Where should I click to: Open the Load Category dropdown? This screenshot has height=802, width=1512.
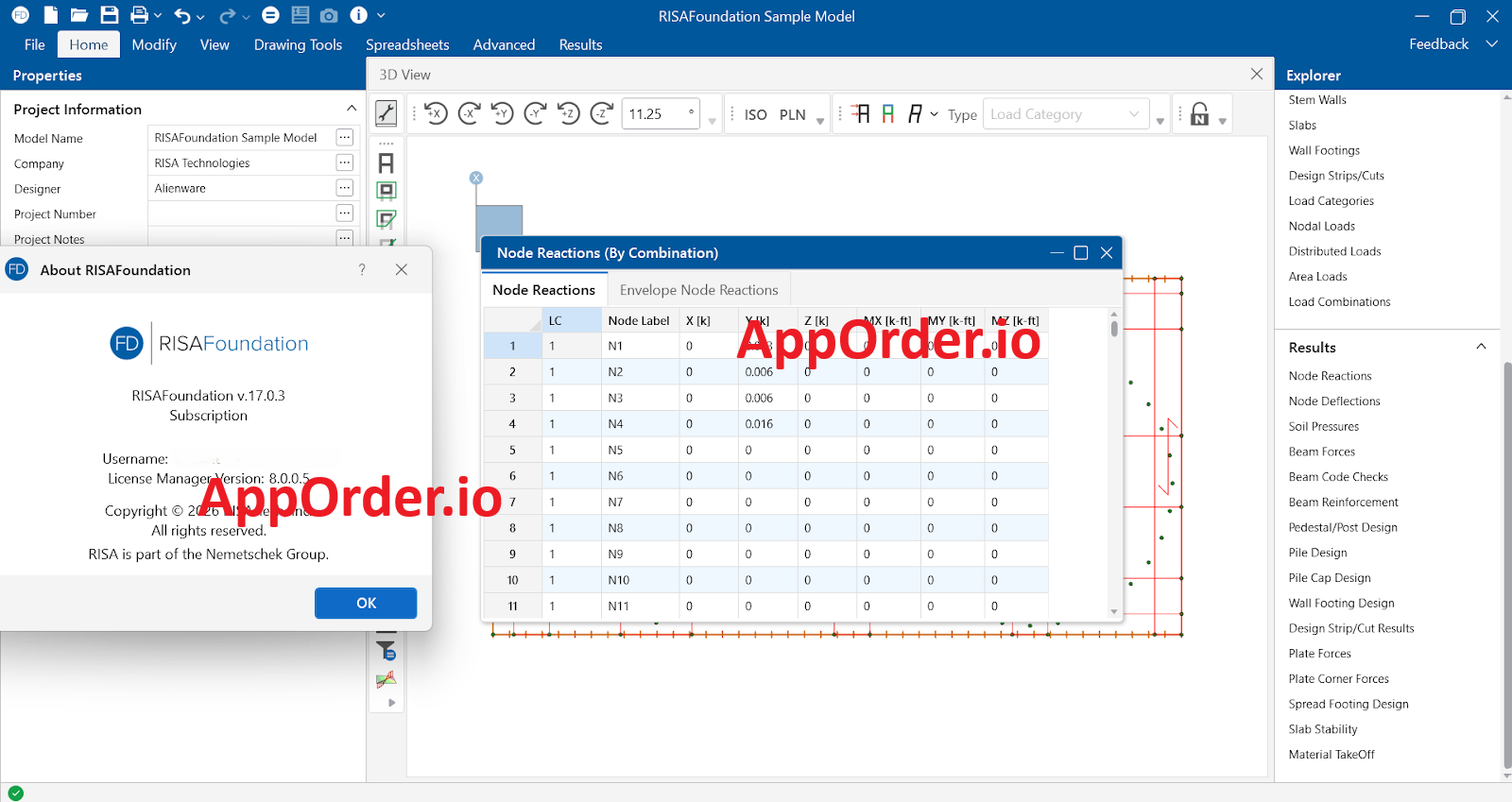[x=1066, y=114]
